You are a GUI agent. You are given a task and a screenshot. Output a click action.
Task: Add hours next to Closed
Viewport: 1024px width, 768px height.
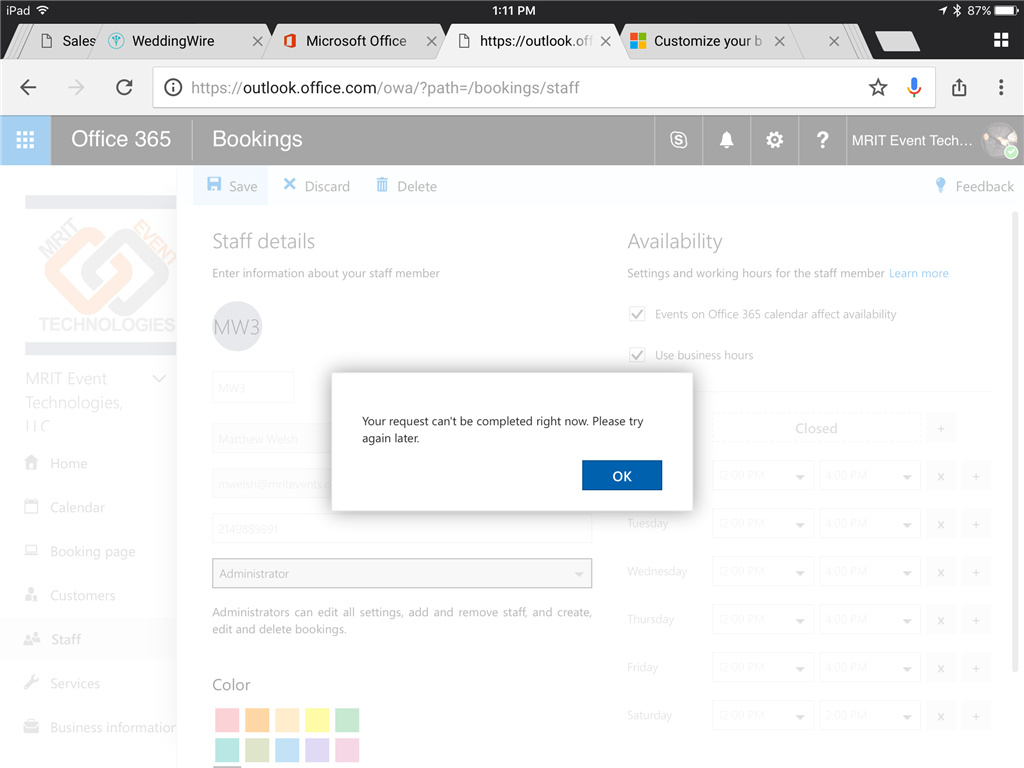(940, 429)
